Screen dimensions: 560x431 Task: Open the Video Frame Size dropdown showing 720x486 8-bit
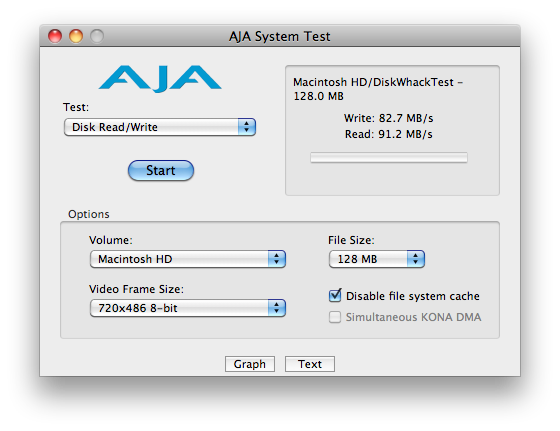click(188, 308)
